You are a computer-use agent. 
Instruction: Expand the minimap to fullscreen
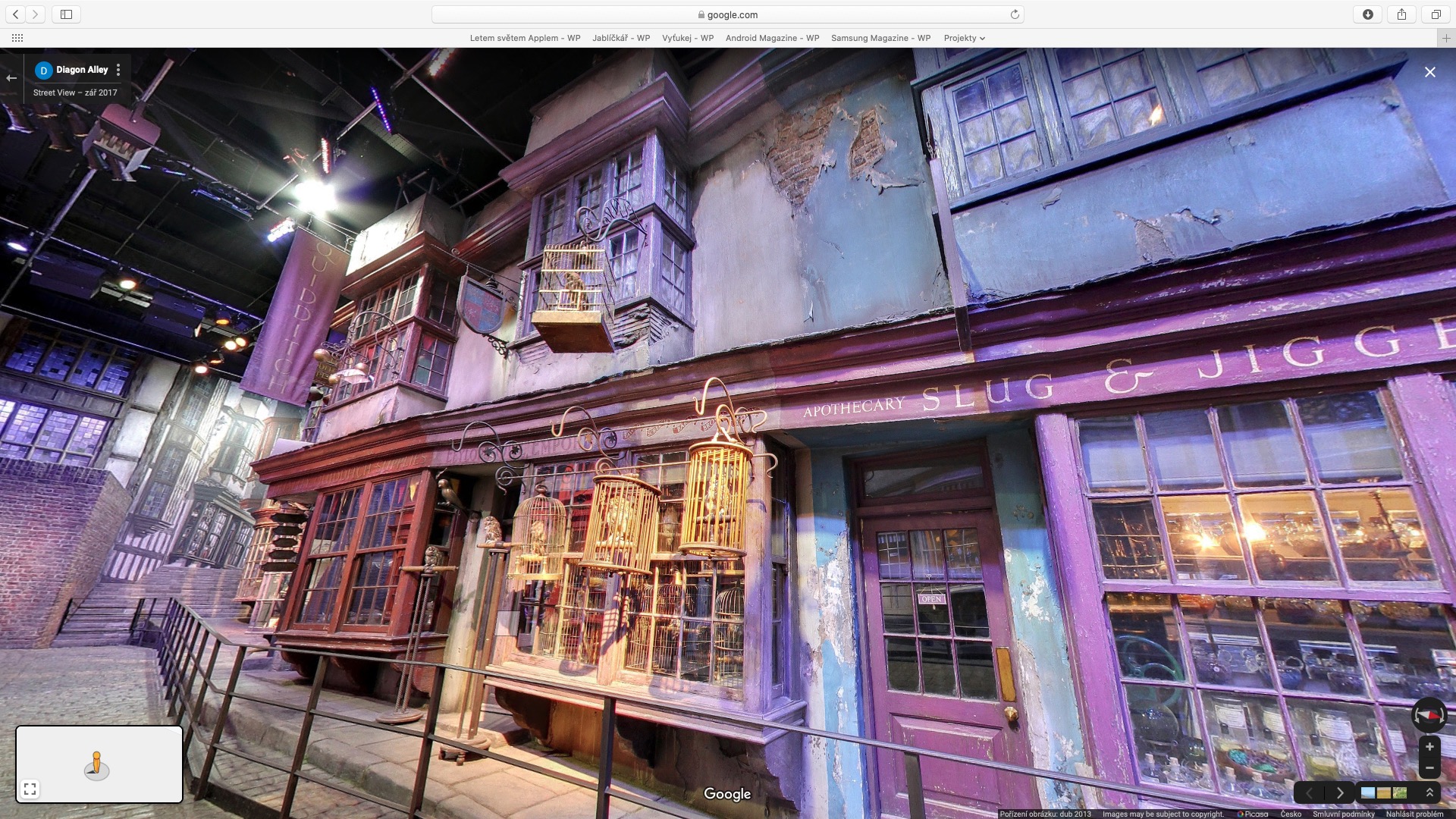pos(30,789)
